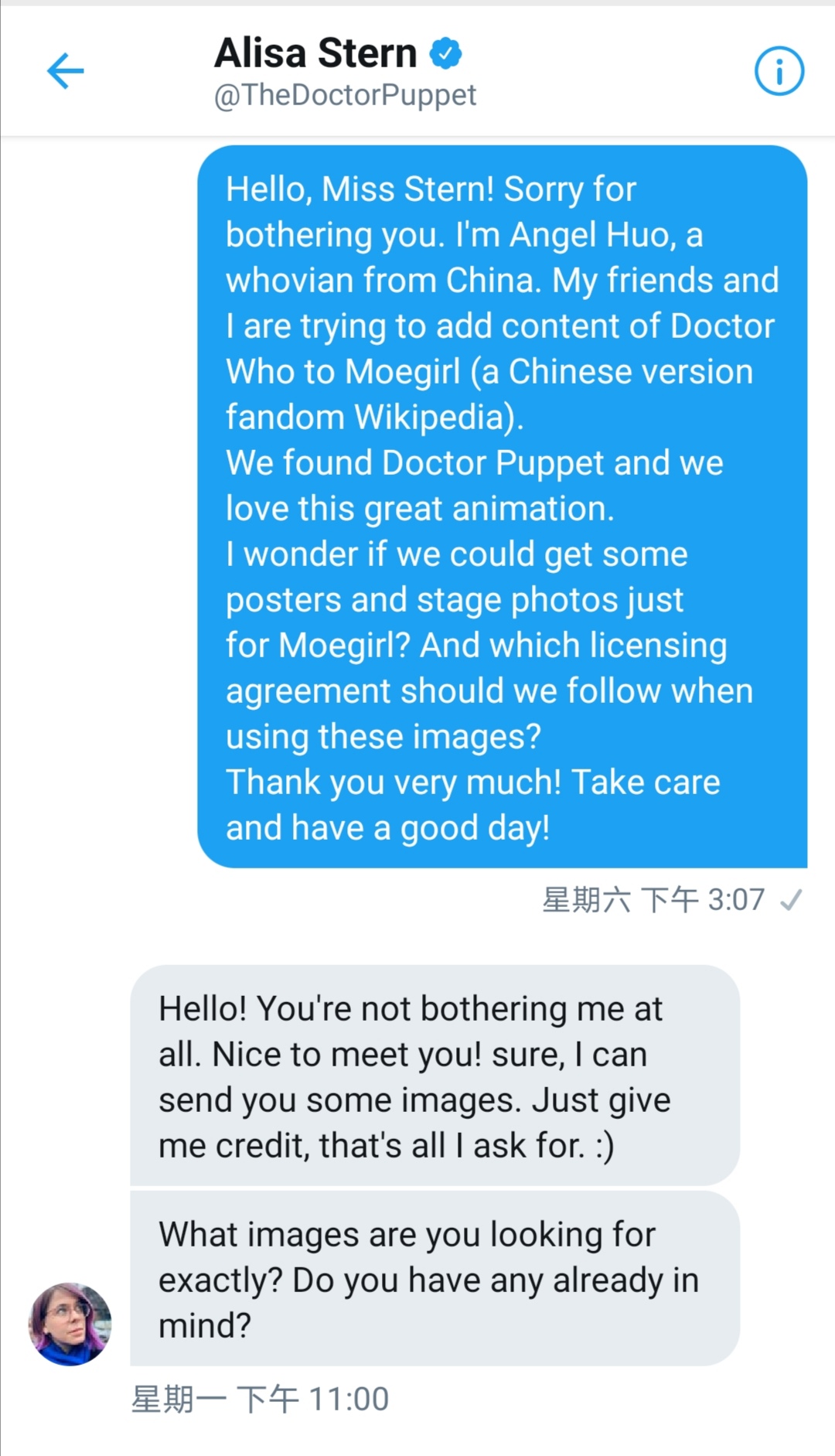Click "Hello, Miss Stern!" greeting text
Image resolution: width=835 pixels, height=1456 pixels.
360,189
